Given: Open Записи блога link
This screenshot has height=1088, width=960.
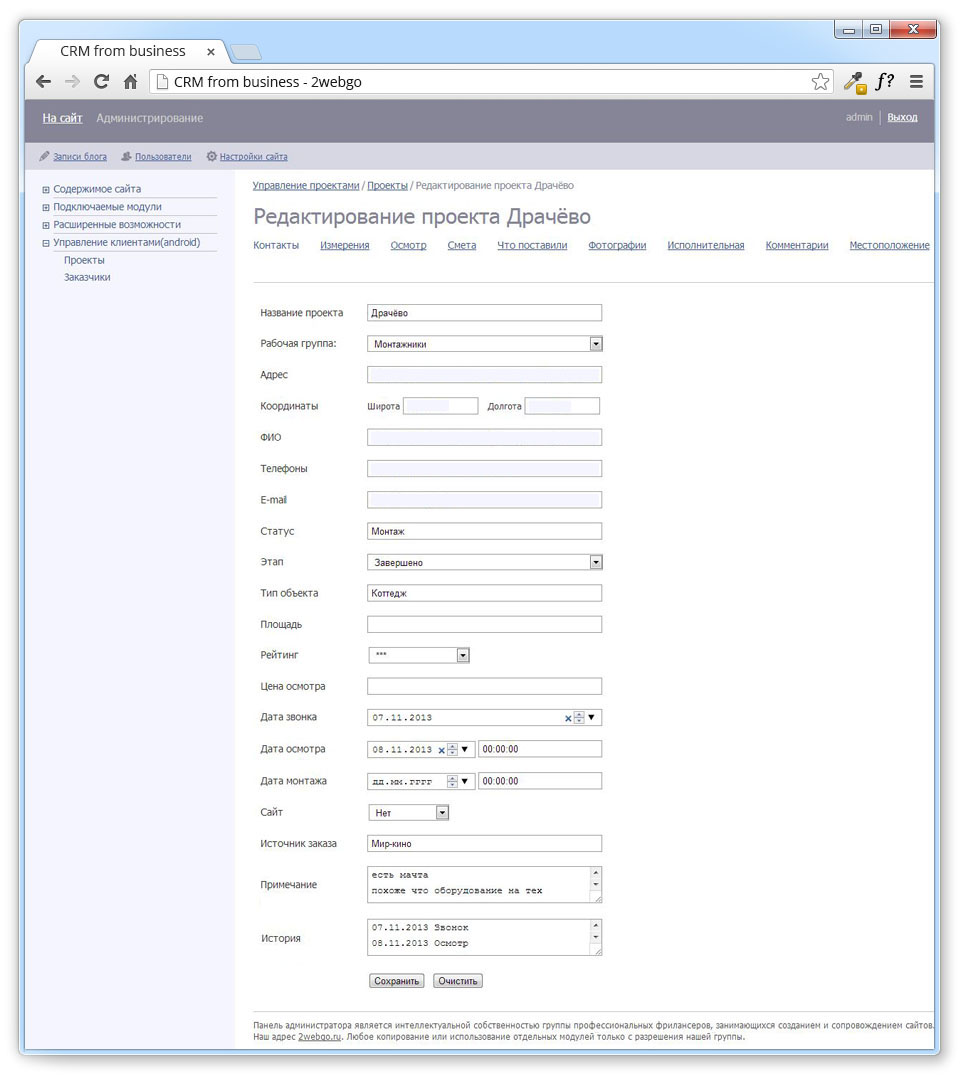Looking at the screenshot, I should (80, 157).
